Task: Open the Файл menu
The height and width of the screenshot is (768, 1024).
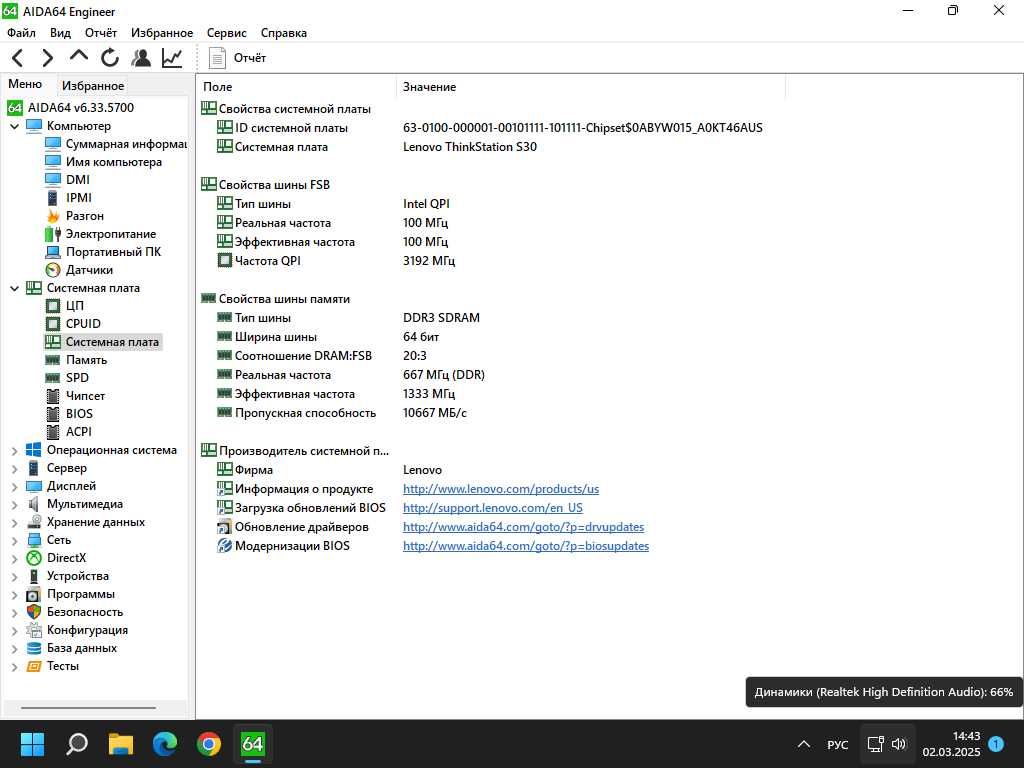Action: click(x=22, y=33)
